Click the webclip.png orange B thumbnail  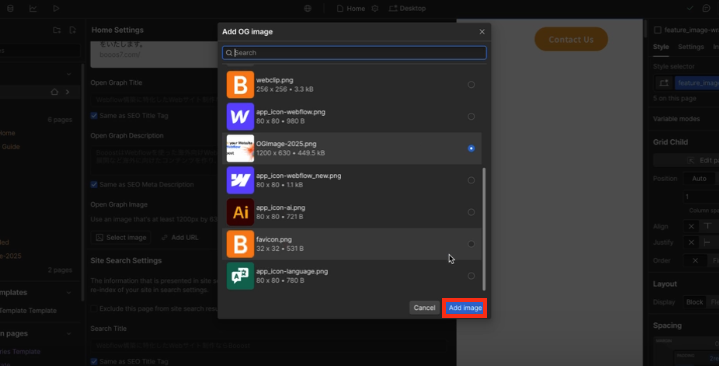click(x=240, y=84)
